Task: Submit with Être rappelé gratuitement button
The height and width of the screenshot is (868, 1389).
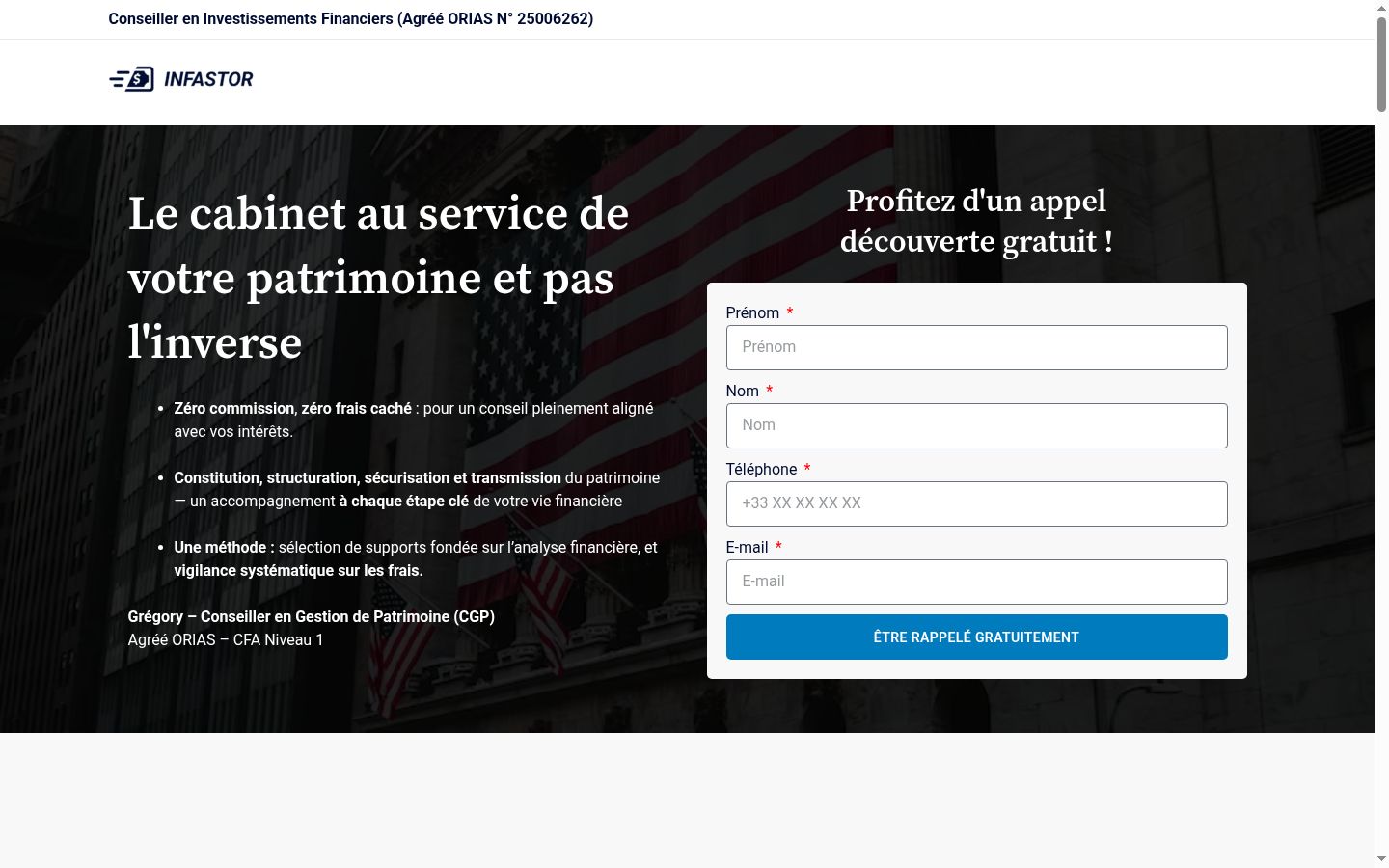Action: coord(976,637)
